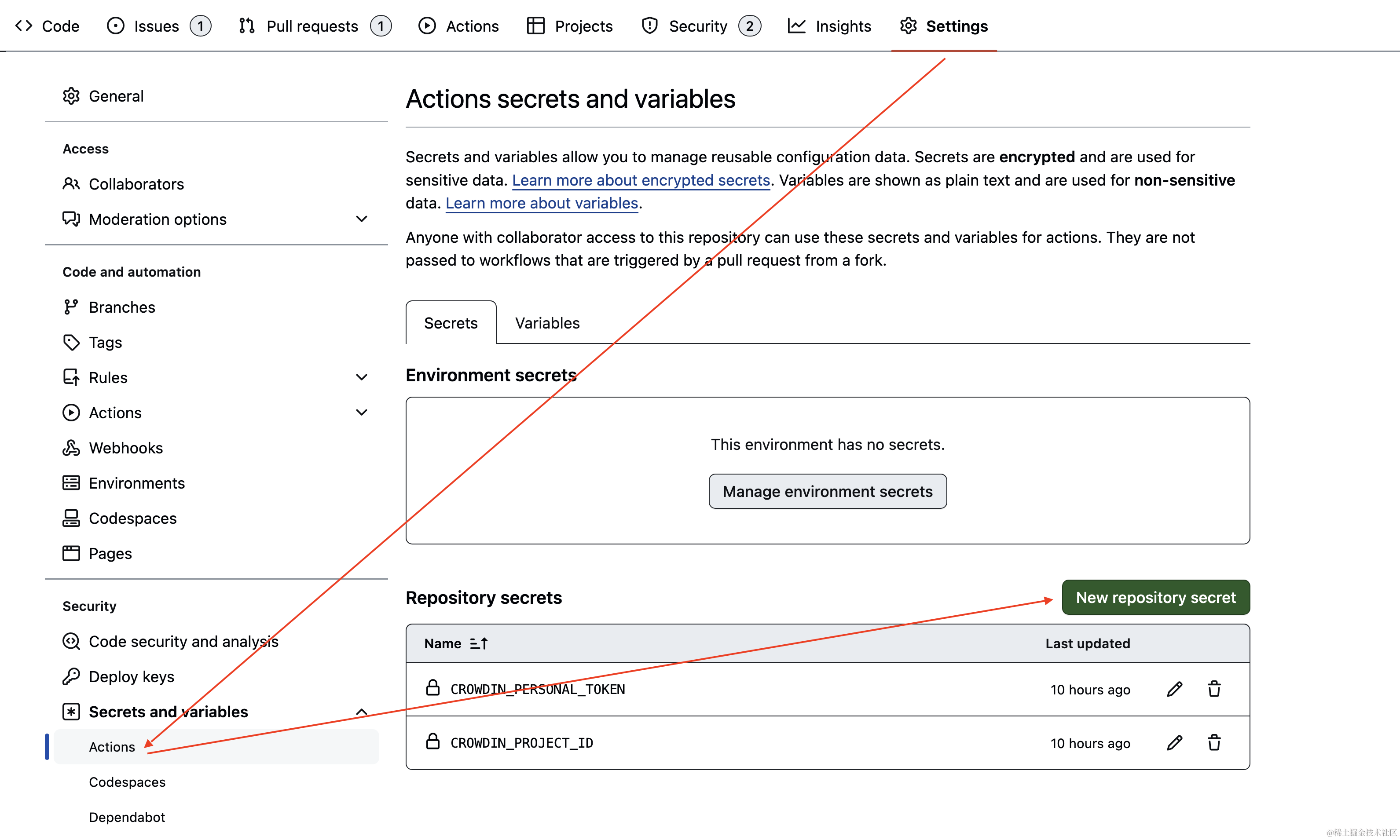The width and height of the screenshot is (1400, 840).
Task: Delete the CROWDIN_PROJECT_ID secret
Action: click(x=1214, y=743)
